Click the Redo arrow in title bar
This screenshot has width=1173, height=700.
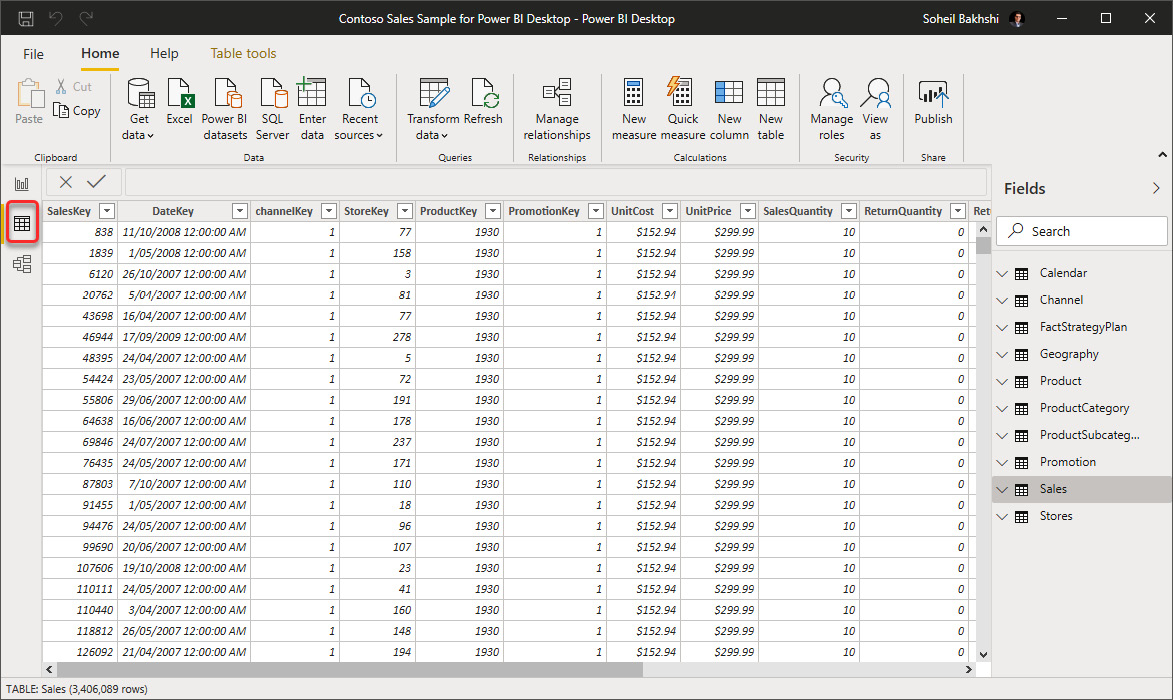[x=86, y=18]
